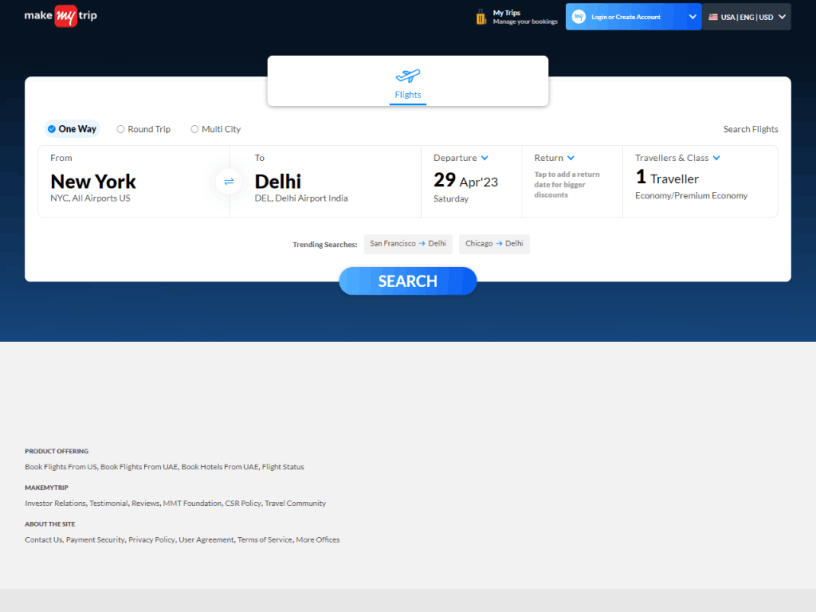Expand the Departure date dropdown

click(x=484, y=158)
